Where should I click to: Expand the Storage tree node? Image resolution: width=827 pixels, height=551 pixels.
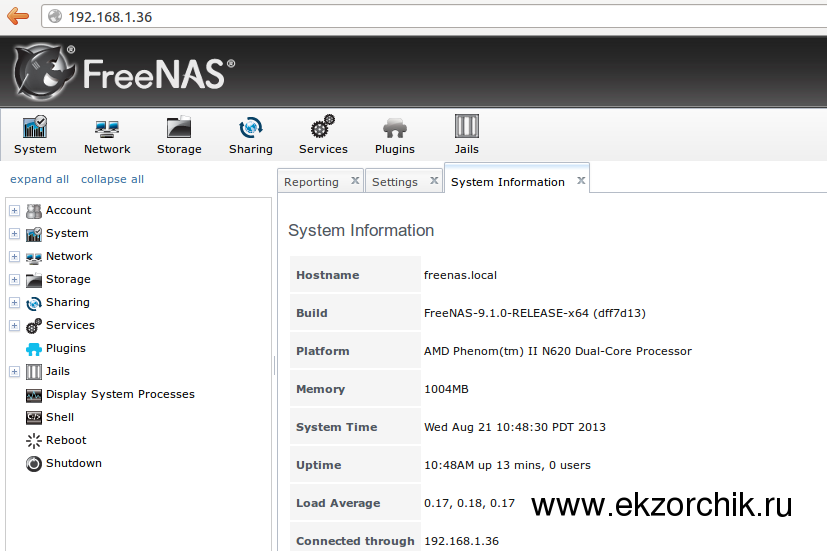point(14,279)
